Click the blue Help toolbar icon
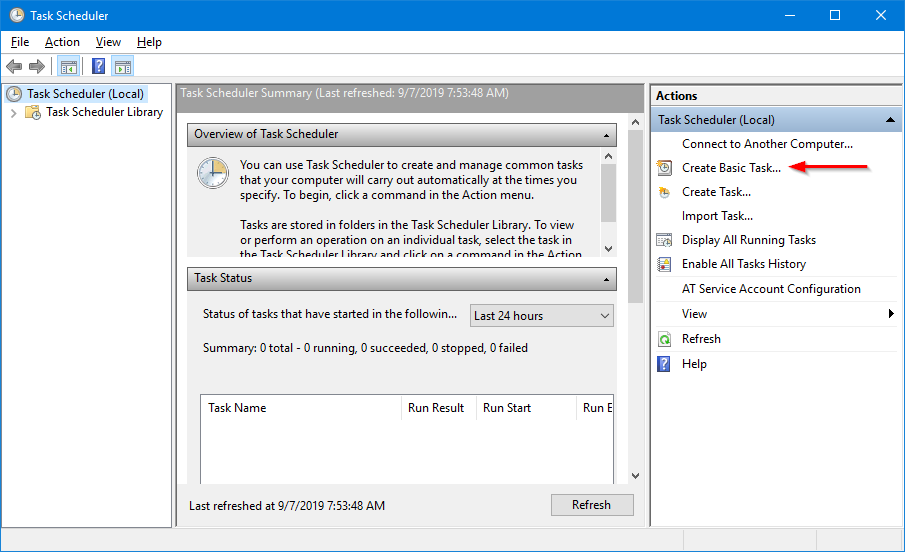Screen dimensions: 905x552 pyautogui.click(x=99, y=66)
